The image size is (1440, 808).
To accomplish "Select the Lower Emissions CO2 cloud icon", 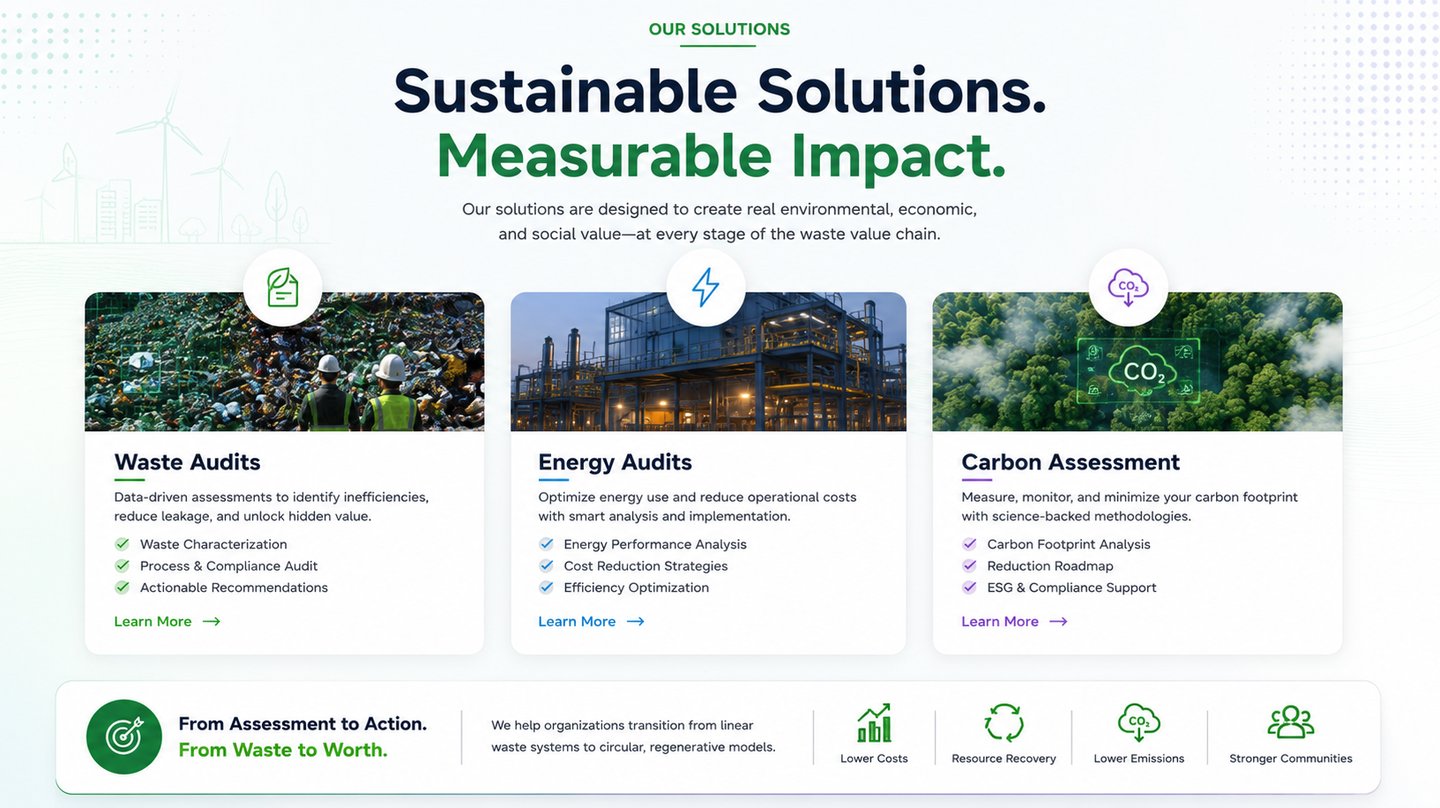I will [x=1138, y=723].
